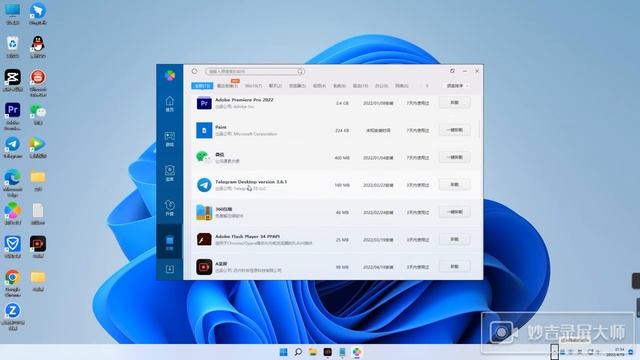Select the WeChat shortcut on the desktop
Screen dimensions: 640x360
tap(38, 114)
